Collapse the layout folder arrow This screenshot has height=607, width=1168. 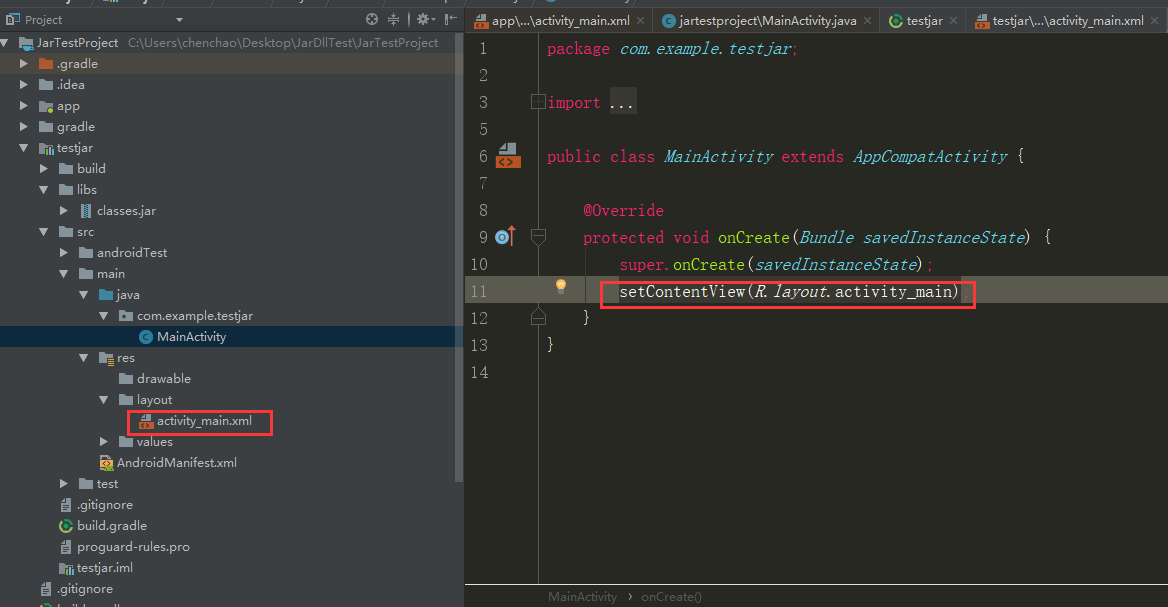click(104, 400)
